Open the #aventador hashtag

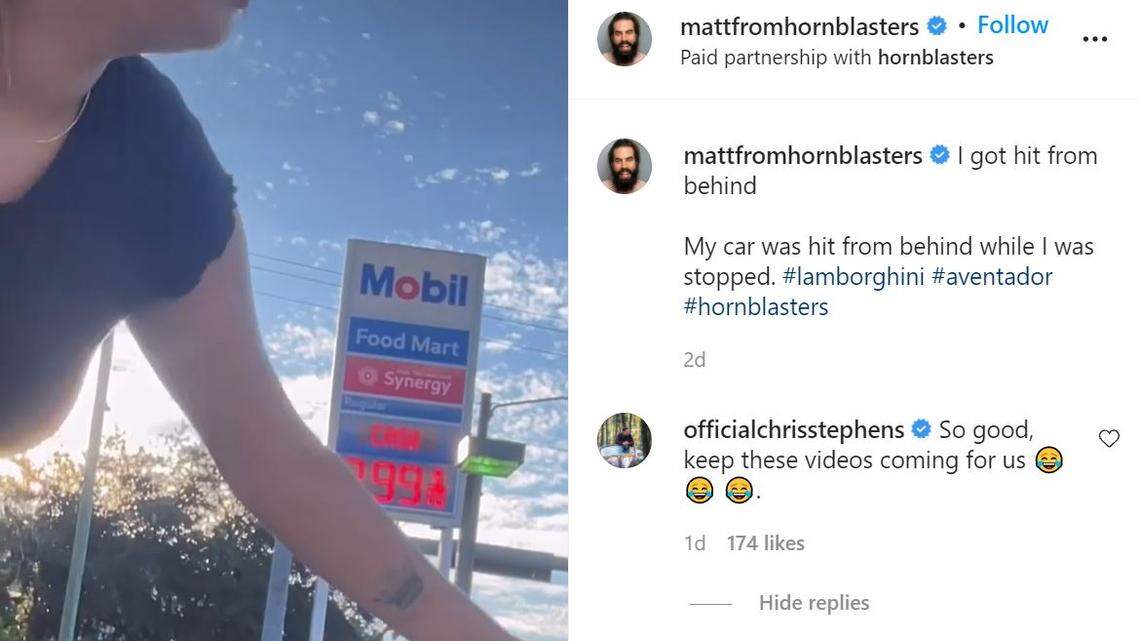click(x=992, y=276)
